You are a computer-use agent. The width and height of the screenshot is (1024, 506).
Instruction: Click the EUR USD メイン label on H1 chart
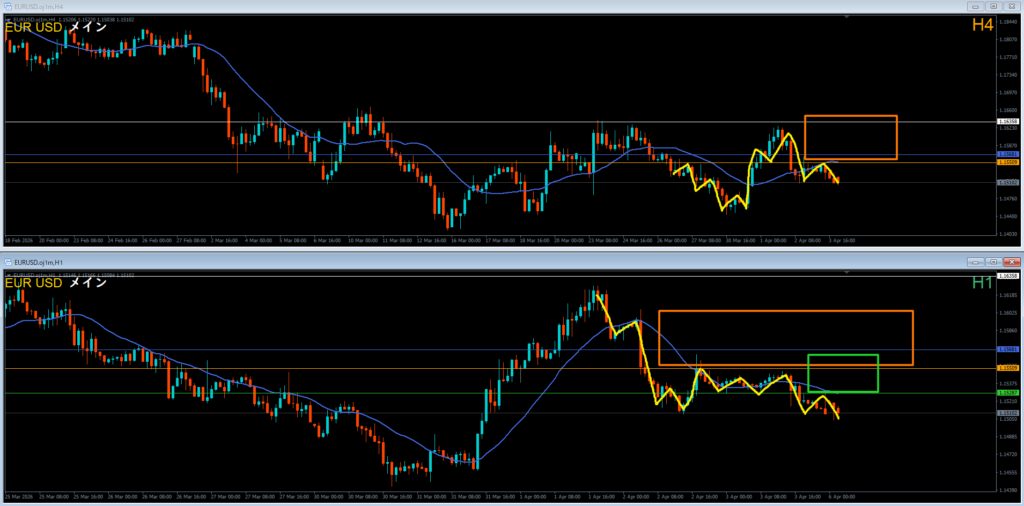[56, 283]
